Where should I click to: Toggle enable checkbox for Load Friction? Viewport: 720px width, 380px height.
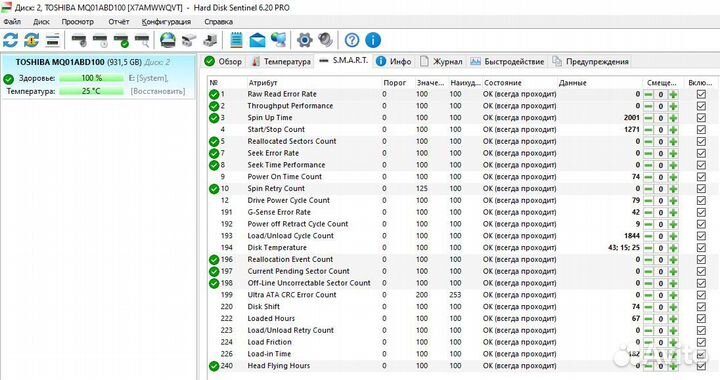tap(701, 342)
